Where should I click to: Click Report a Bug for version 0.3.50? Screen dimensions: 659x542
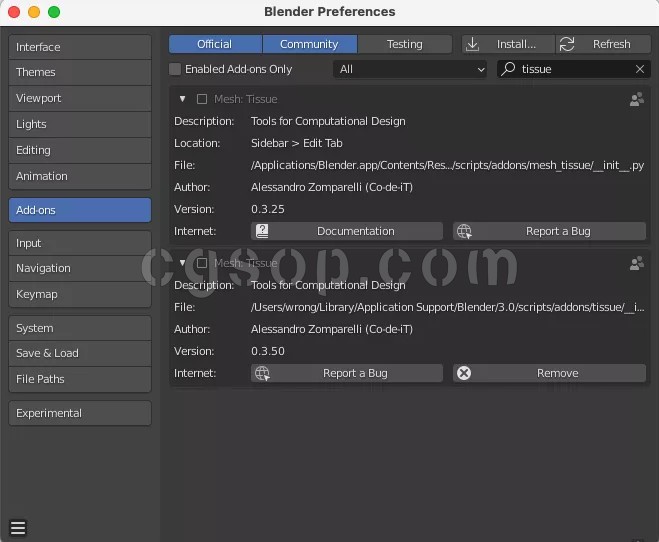[347, 373]
